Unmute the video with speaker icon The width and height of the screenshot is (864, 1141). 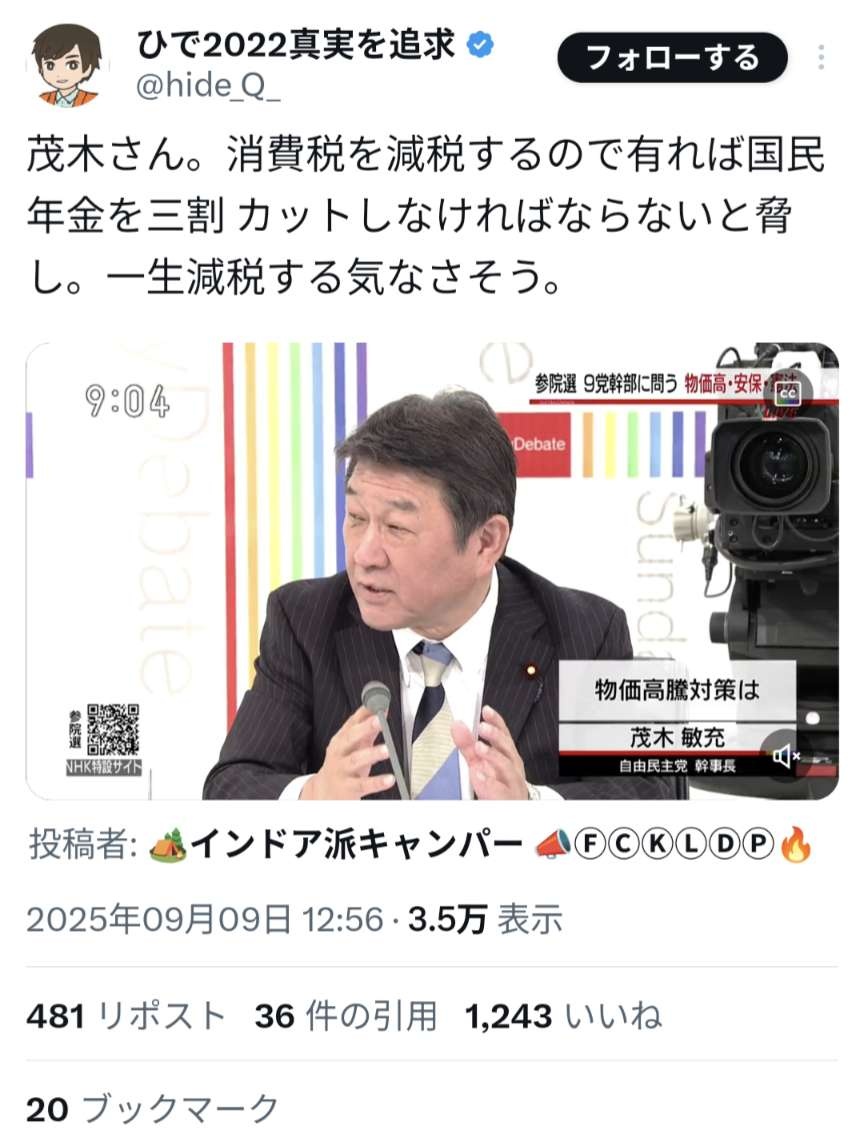785,757
